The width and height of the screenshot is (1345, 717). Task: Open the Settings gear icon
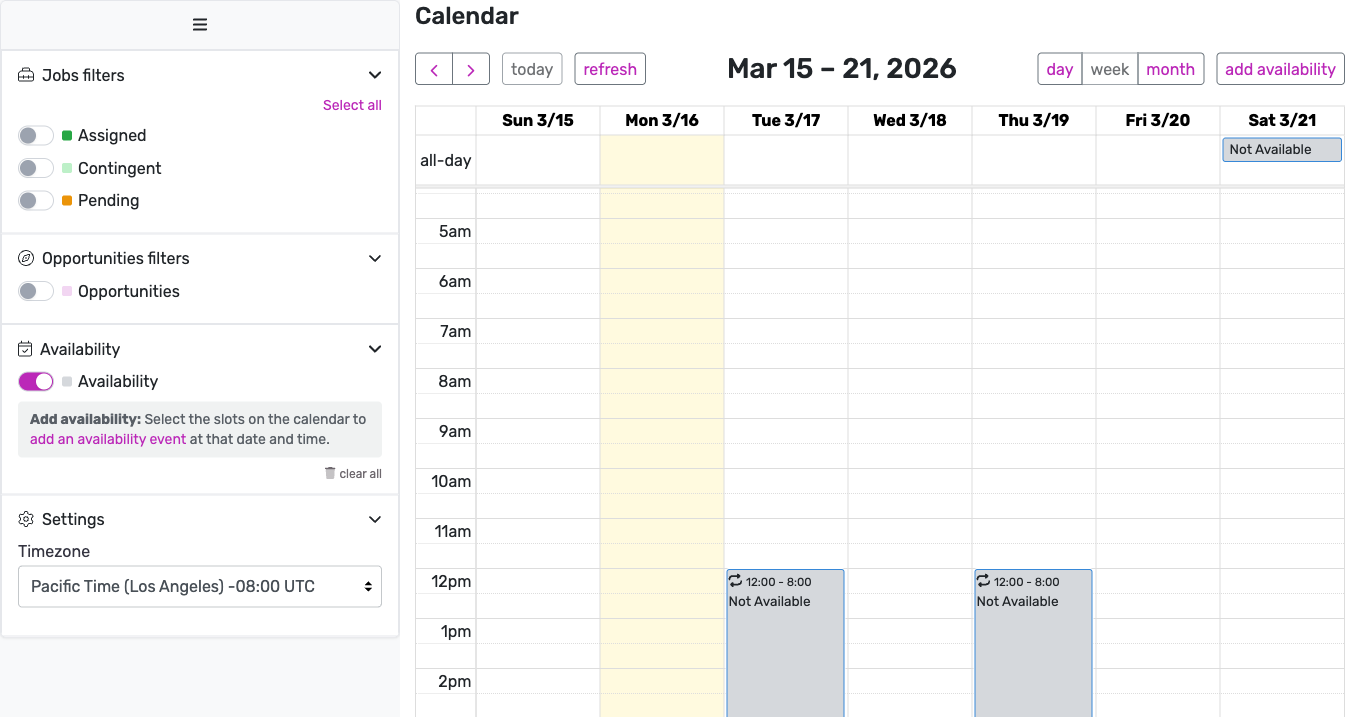click(24, 519)
